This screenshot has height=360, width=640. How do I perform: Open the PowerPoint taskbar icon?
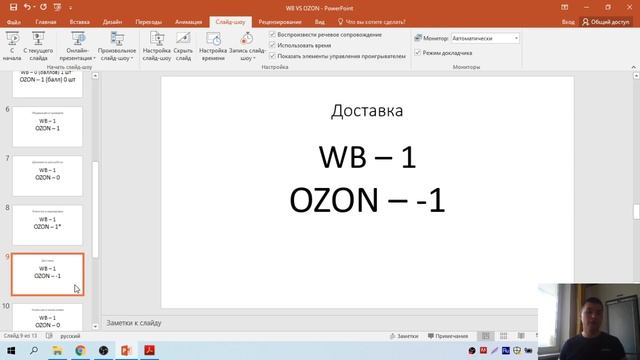[x=126, y=351]
